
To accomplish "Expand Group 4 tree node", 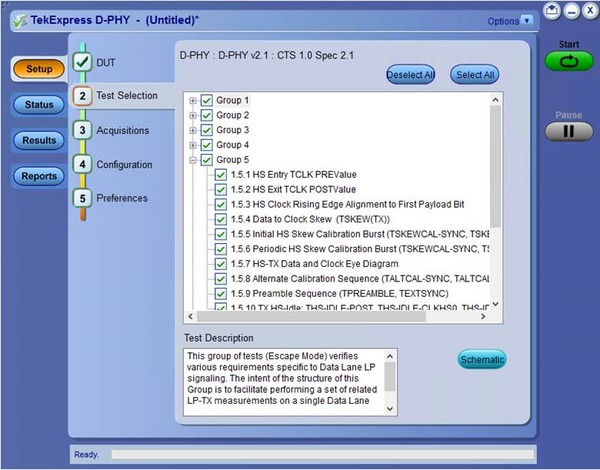I will (193, 145).
